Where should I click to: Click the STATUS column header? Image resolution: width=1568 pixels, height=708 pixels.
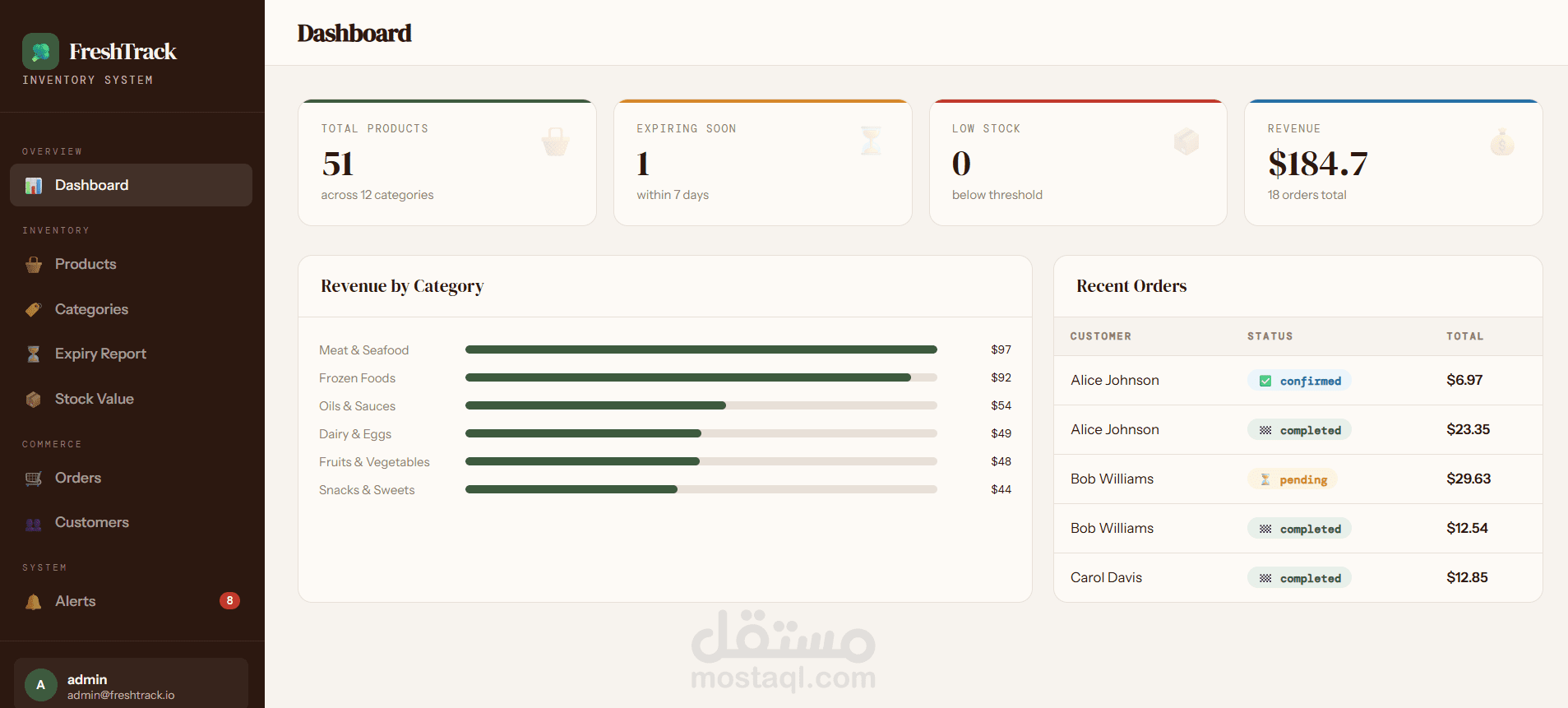point(1270,336)
